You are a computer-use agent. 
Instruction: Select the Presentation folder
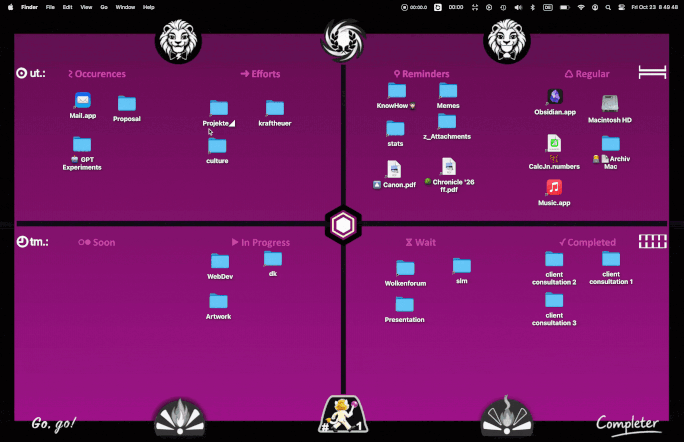[x=404, y=304]
